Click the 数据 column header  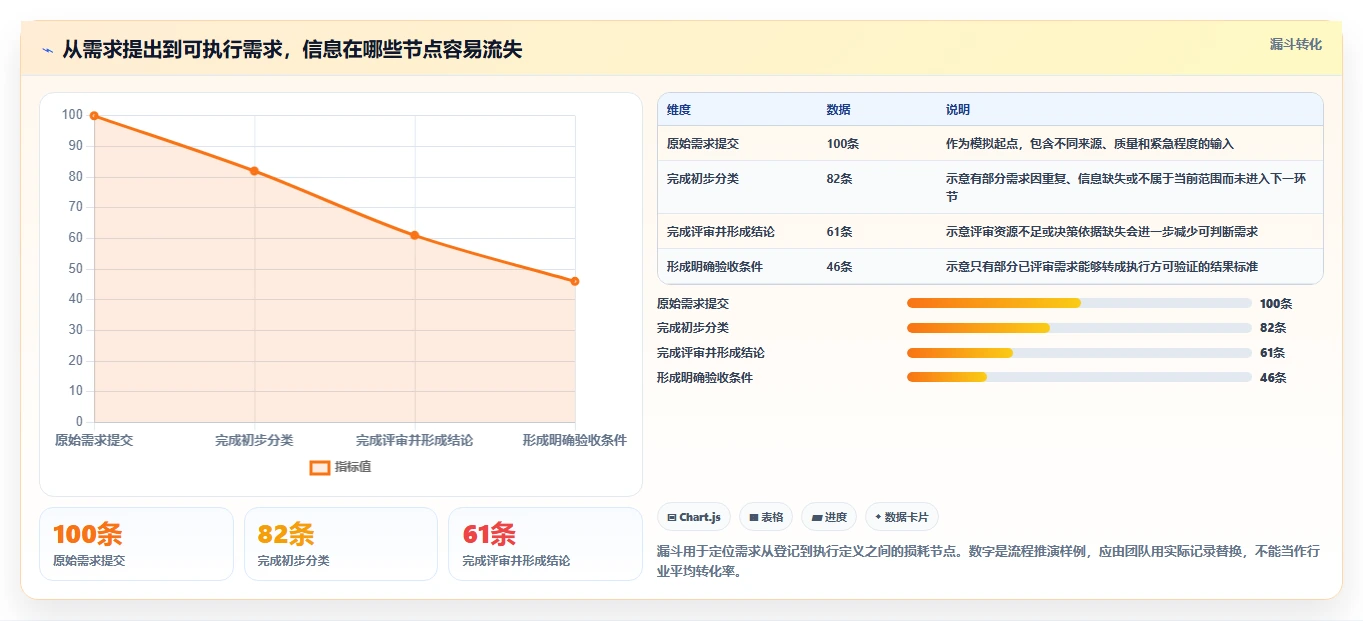(x=839, y=110)
